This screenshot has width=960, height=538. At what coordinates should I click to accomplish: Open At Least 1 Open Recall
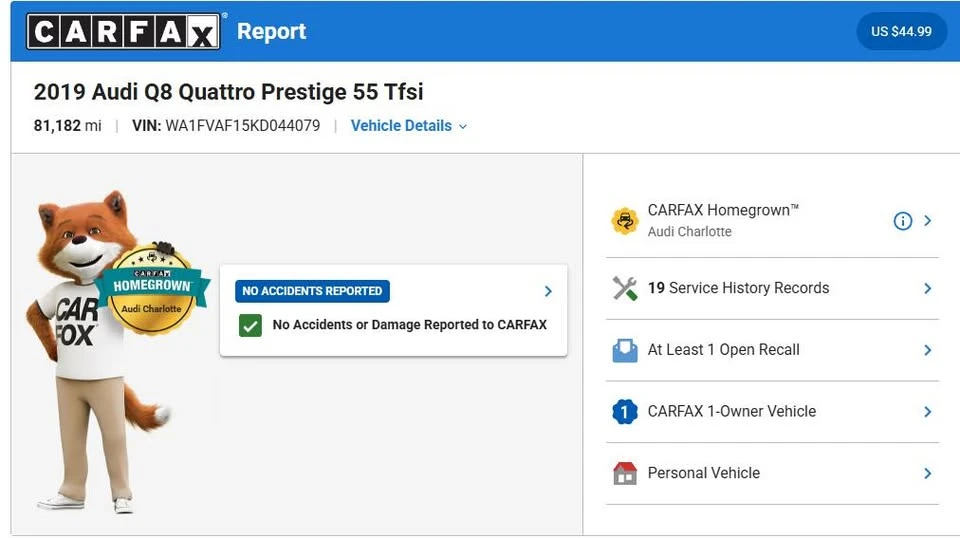click(x=772, y=350)
